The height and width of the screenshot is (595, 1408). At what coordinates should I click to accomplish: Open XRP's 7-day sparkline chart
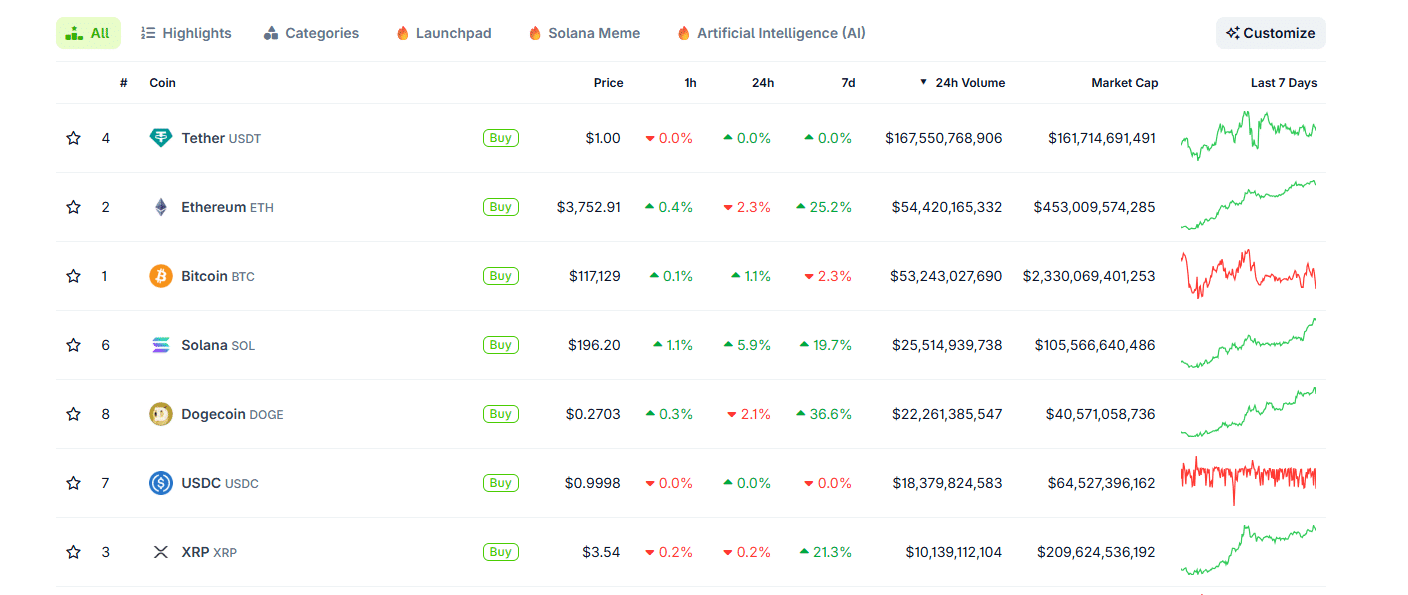pos(1249,550)
